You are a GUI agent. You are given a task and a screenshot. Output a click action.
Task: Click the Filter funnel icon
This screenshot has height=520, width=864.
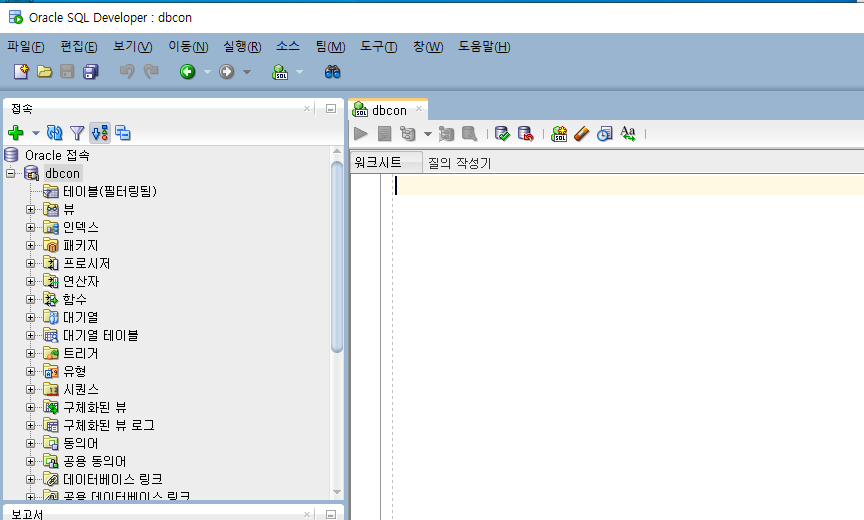click(x=77, y=133)
